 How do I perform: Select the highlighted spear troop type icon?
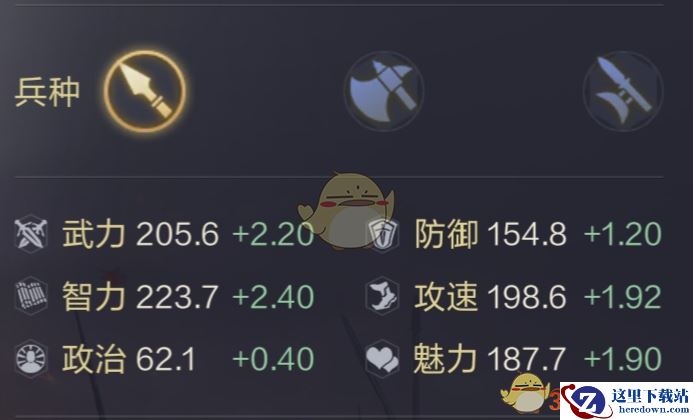click(x=145, y=92)
